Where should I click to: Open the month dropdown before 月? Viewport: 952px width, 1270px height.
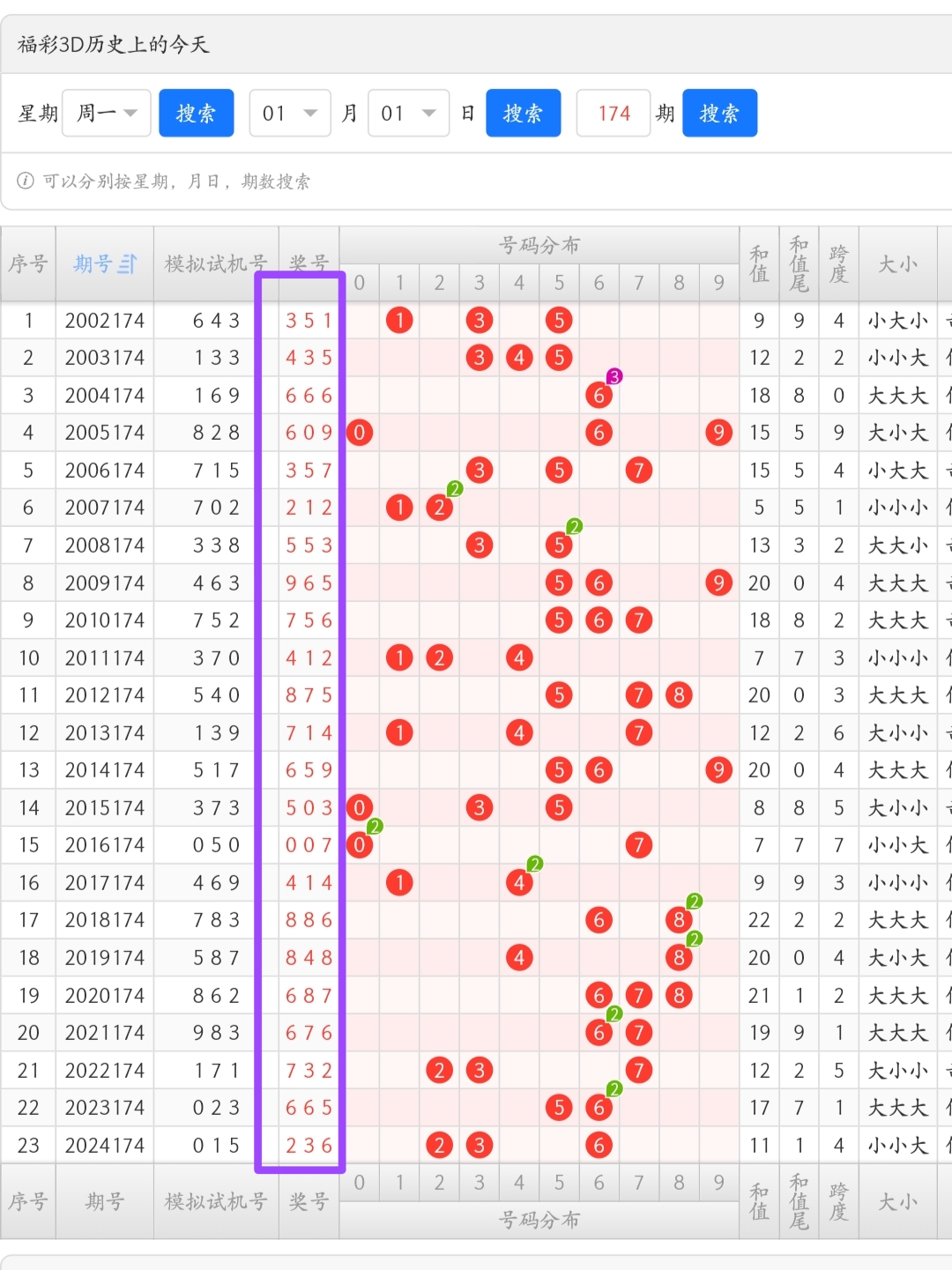[x=290, y=113]
